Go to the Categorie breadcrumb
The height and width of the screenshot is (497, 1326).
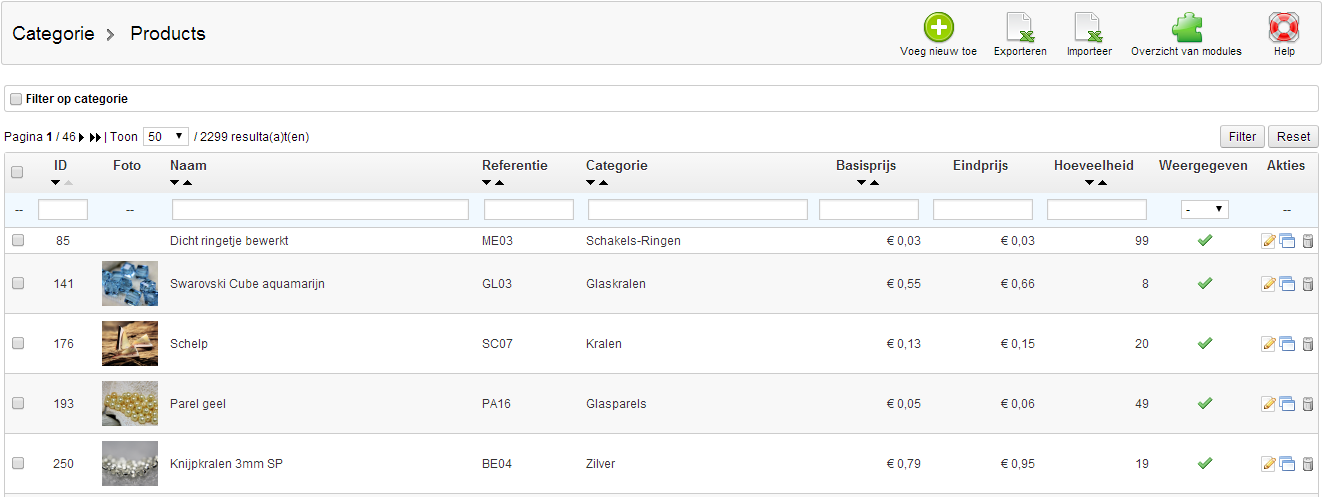click(53, 34)
